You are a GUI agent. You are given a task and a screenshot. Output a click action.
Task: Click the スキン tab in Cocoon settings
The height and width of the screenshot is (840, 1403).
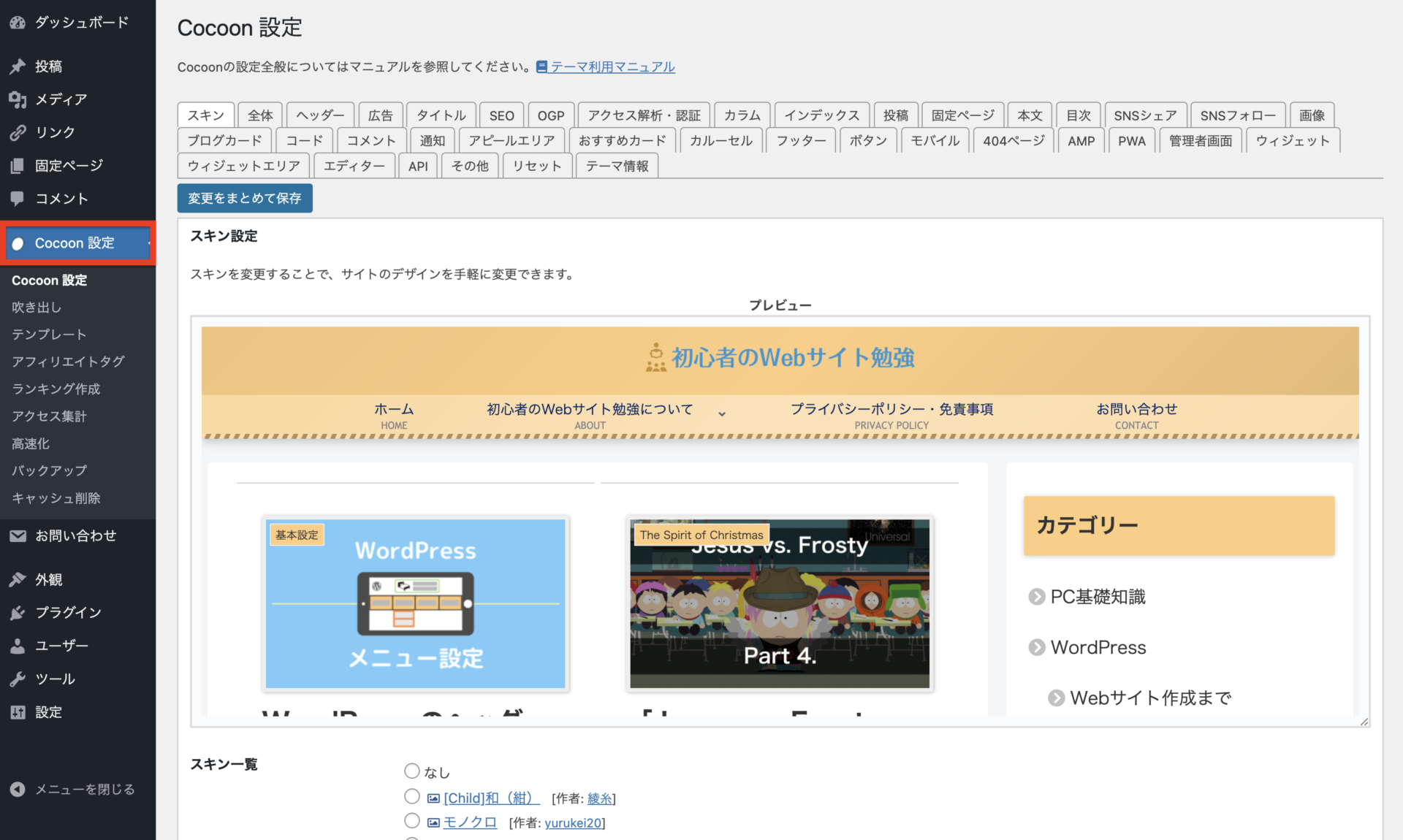pyautogui.click(x=206, y=115)
